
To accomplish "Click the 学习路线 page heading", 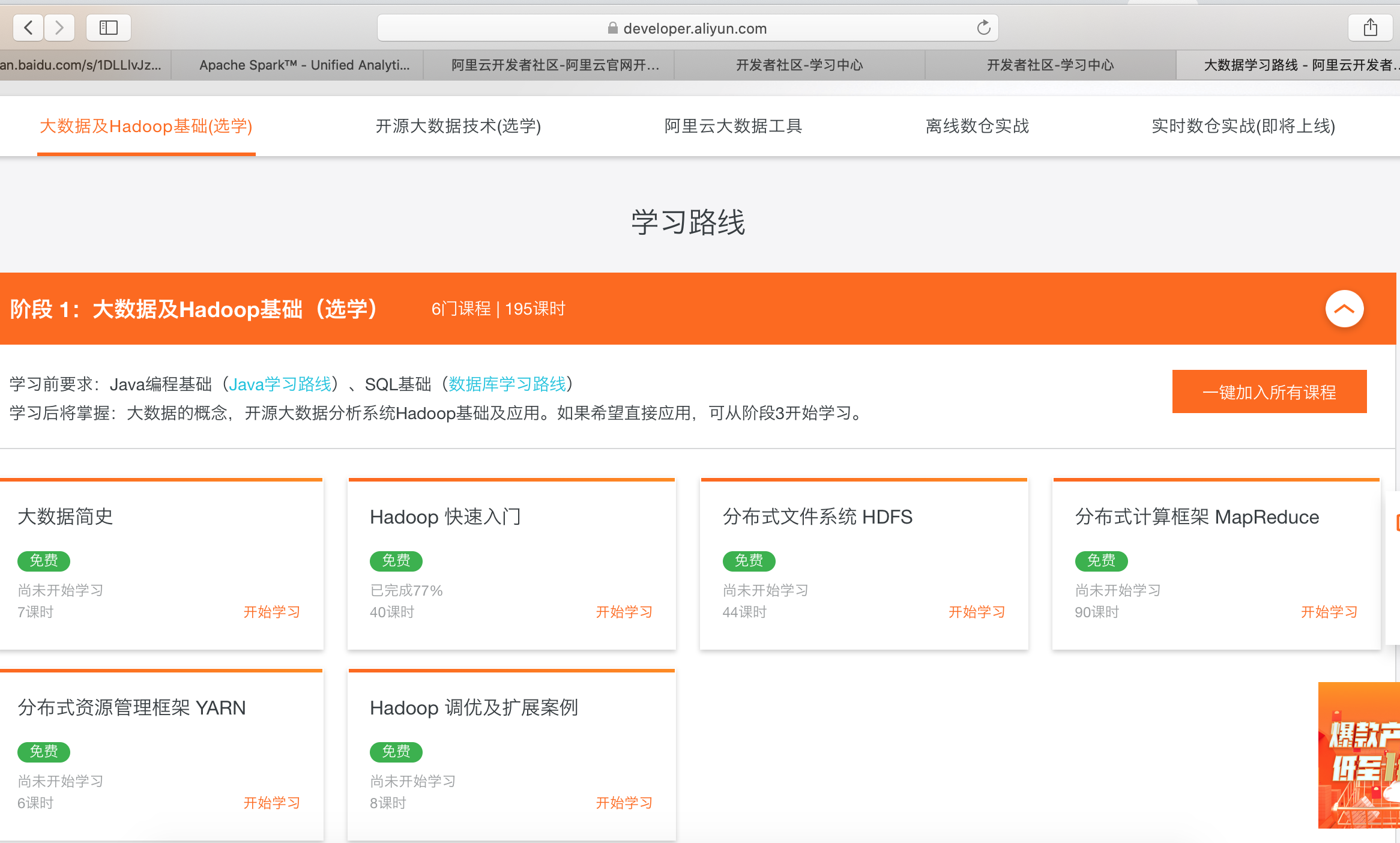I will click(688, 222).
